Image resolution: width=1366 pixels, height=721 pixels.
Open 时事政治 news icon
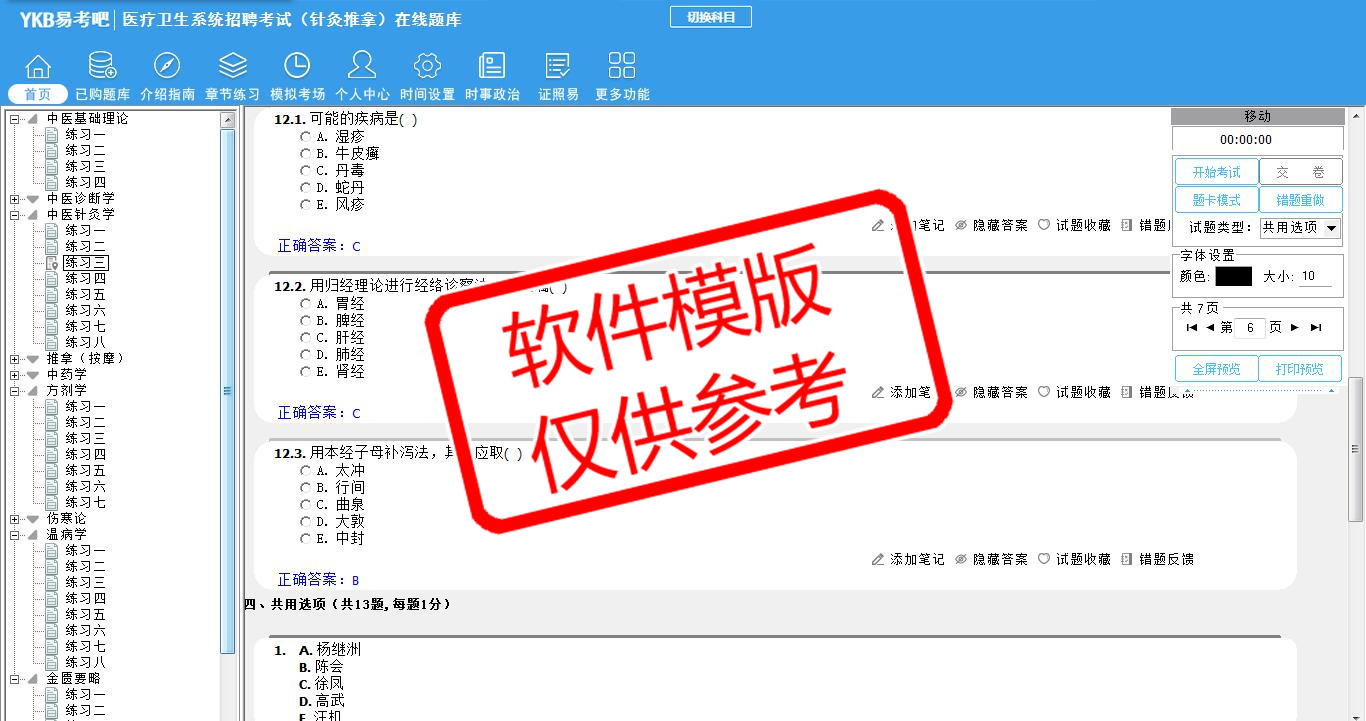pos(492,67)
